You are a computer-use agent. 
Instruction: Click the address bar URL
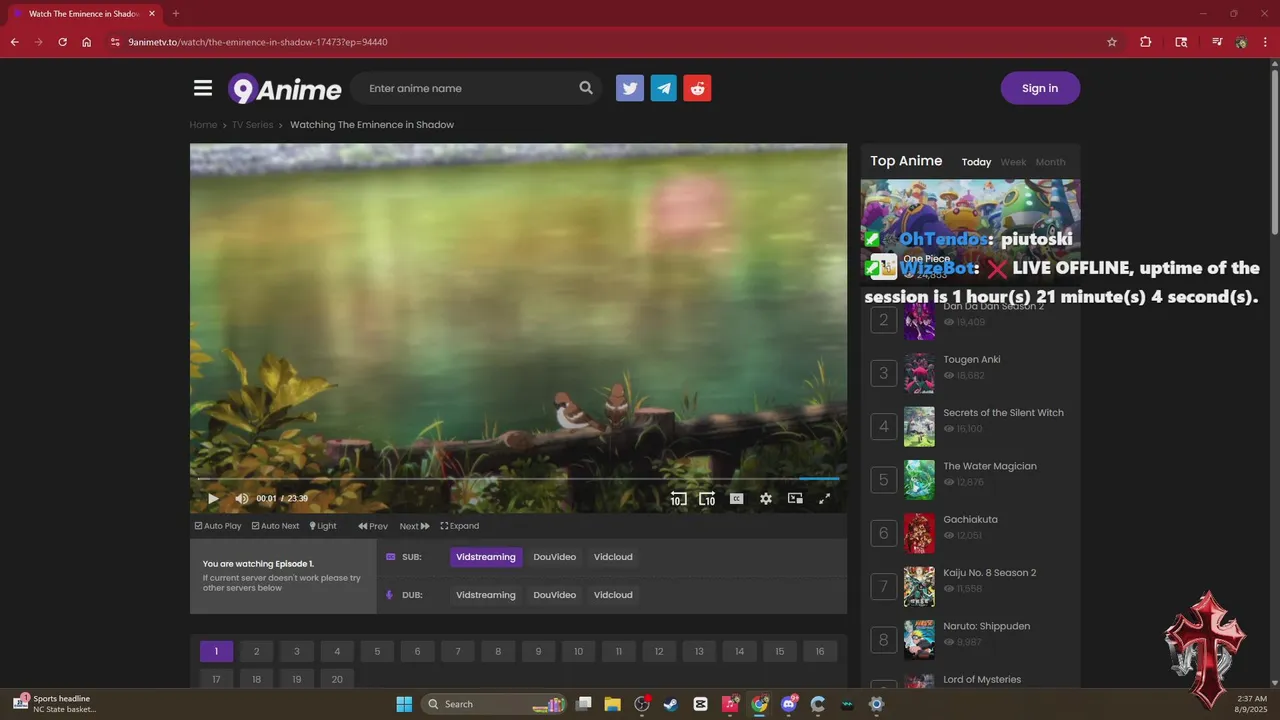pos(258,42)
